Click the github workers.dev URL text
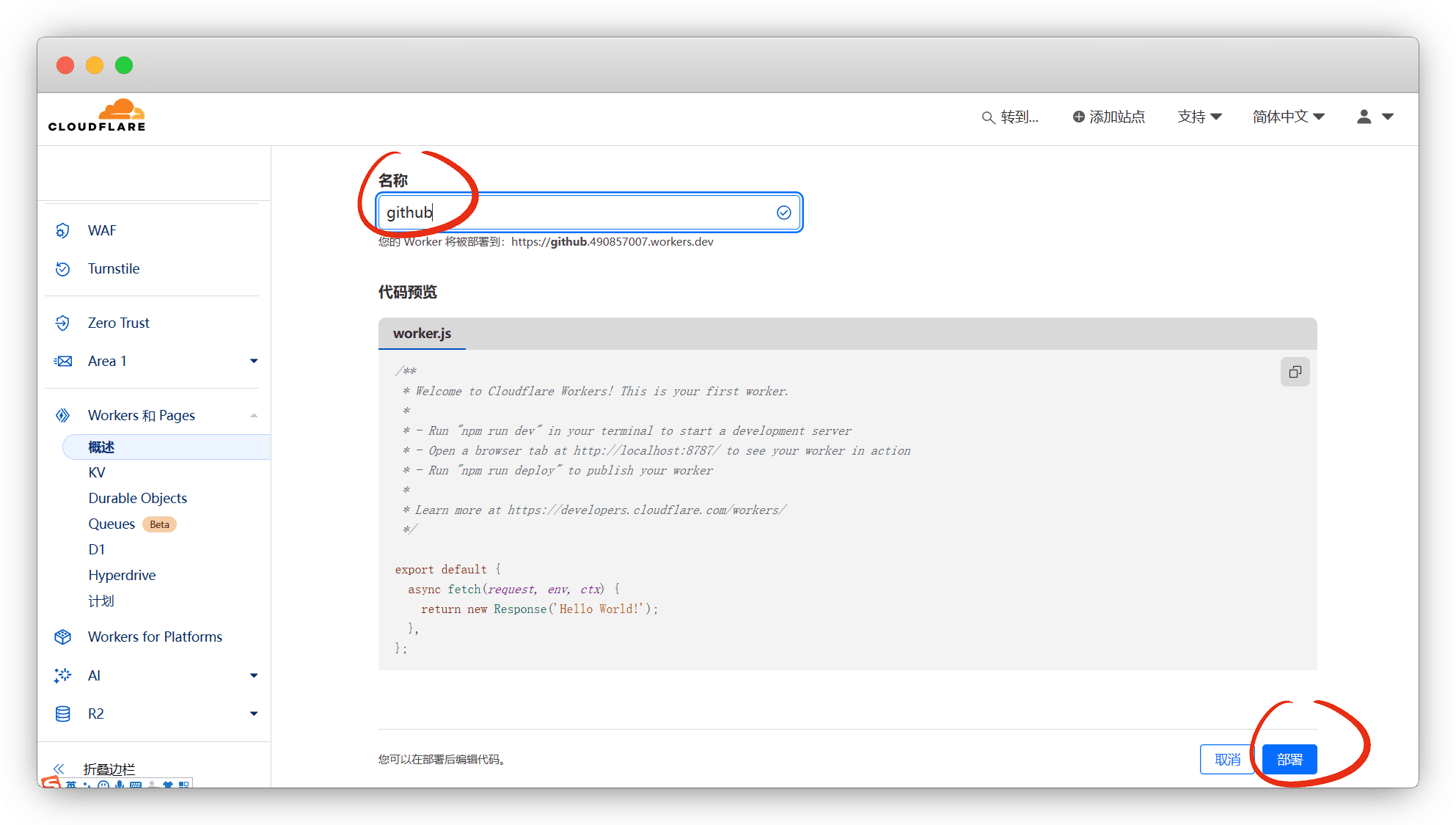The image size is (1456, 825). [612, 242]
